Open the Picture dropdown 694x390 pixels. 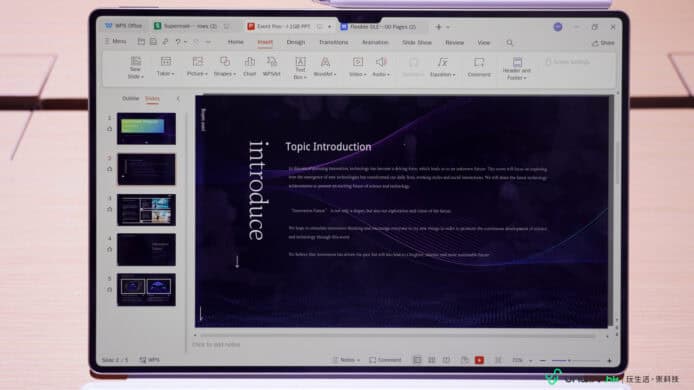(197, 67)
